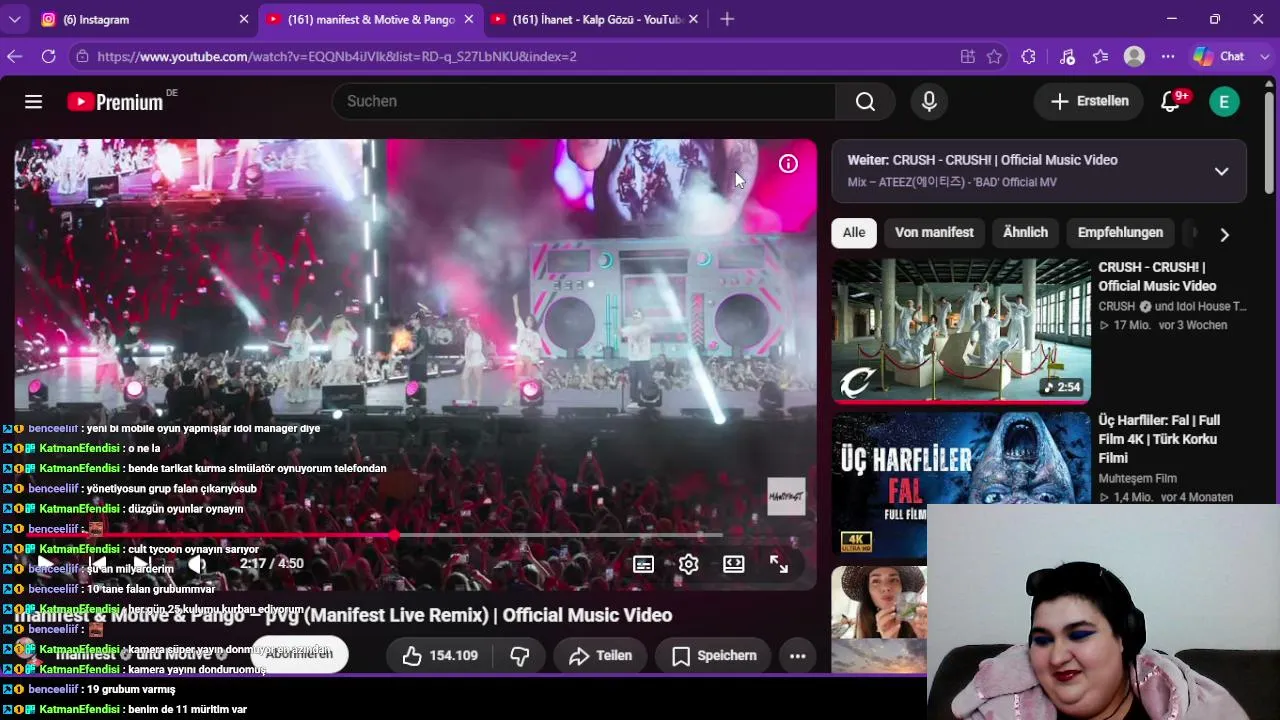Open the YouTube notifications bell
The width and height of the screenshot is (1280, 720).
(1171, 101)
